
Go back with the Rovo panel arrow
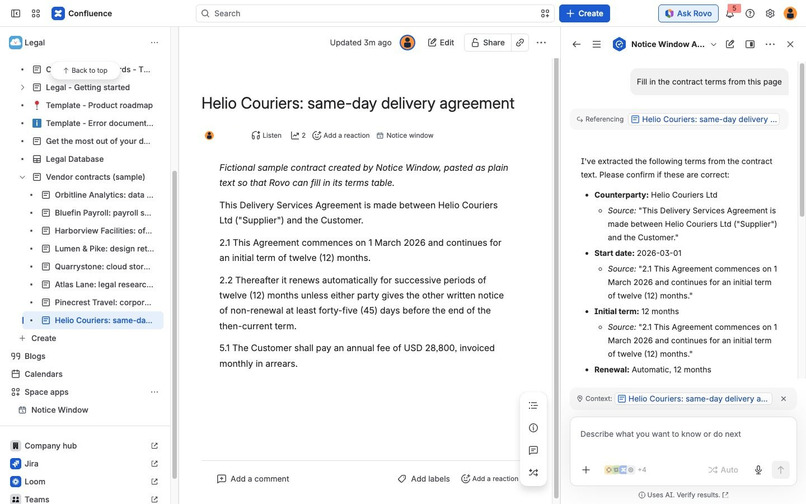[x=576, y=44]
